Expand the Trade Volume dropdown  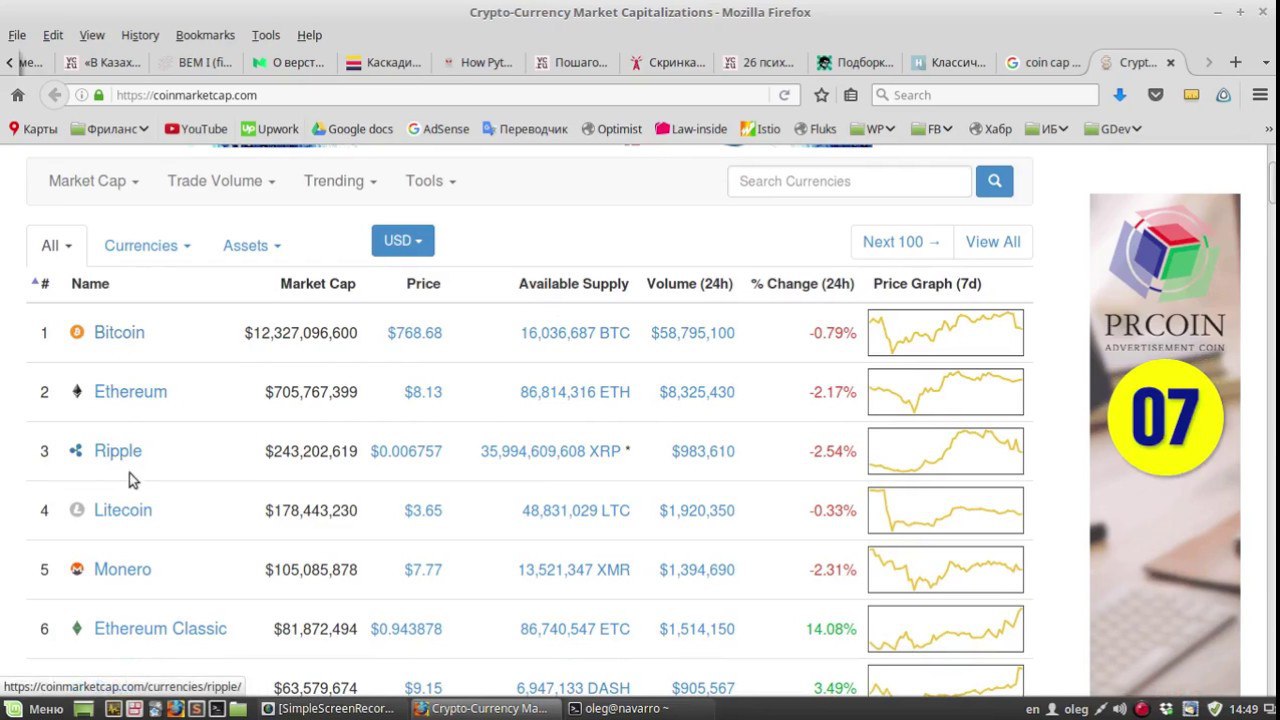pos(221,181)
